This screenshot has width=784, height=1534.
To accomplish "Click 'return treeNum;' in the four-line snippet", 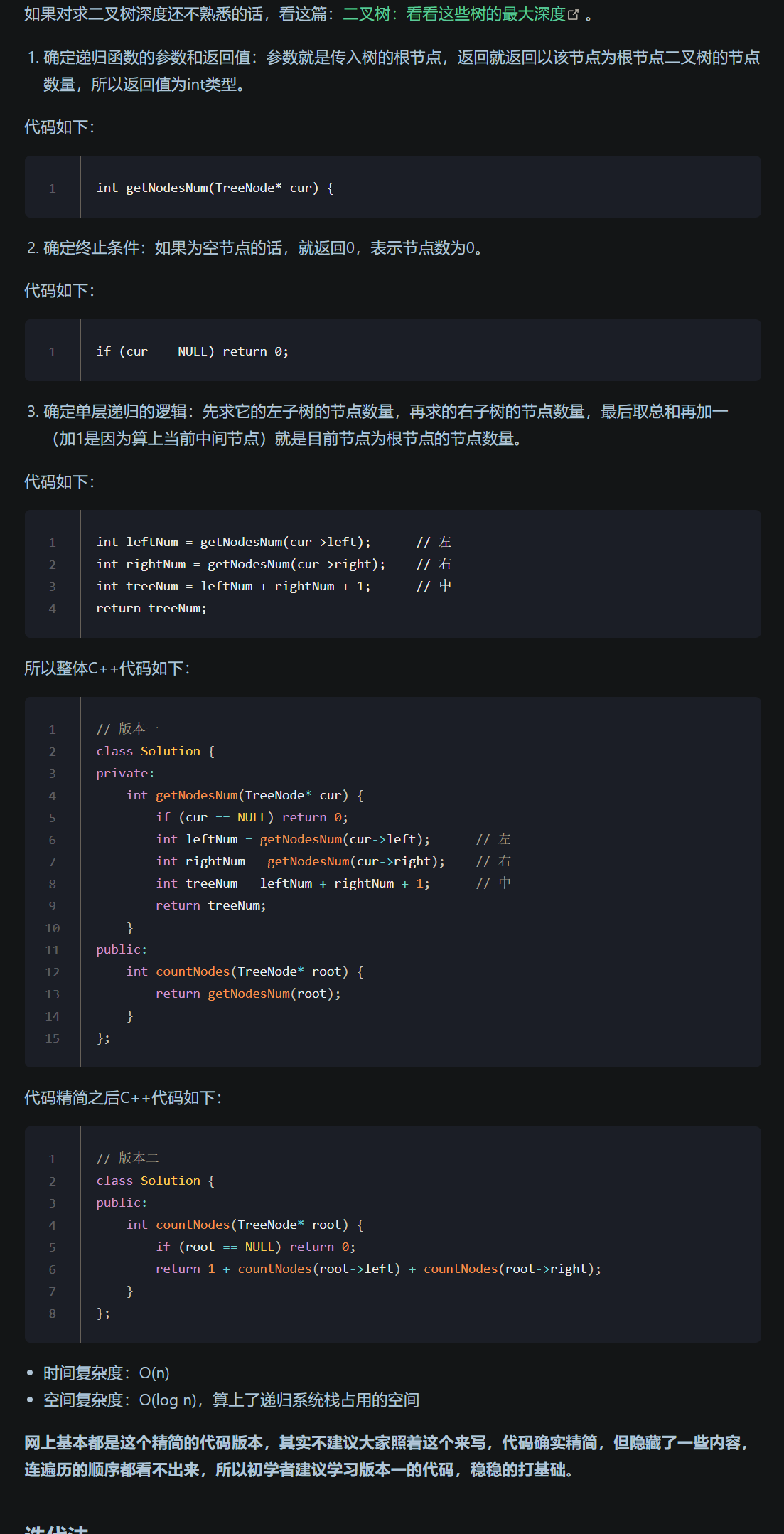I will coord(151,608).
